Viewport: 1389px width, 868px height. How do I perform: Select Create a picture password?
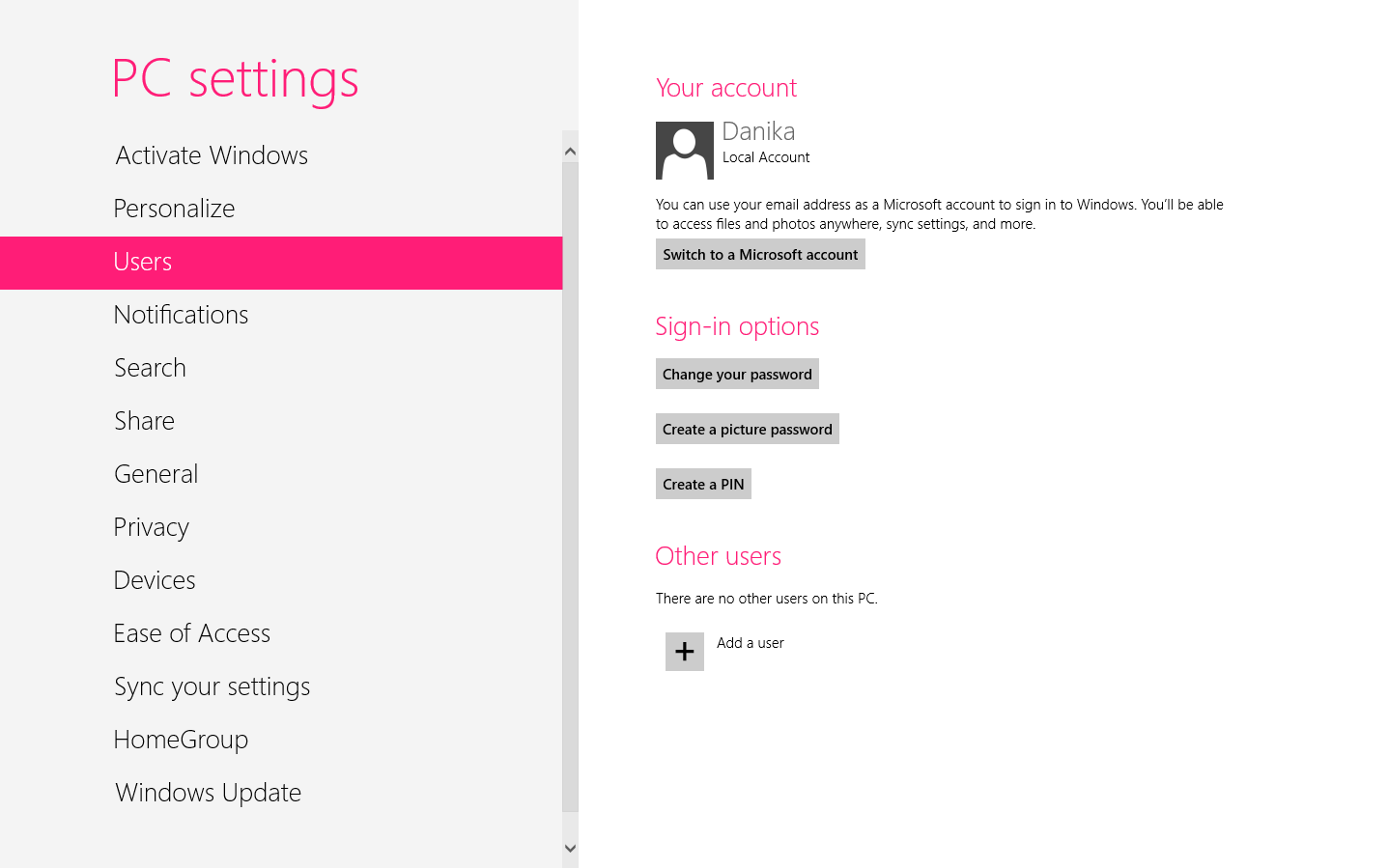coord(747,430)
